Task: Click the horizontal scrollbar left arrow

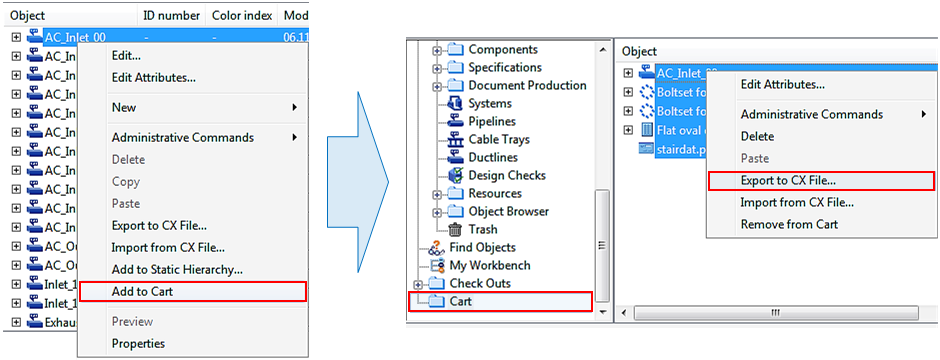Action: [x=625, y=313]
